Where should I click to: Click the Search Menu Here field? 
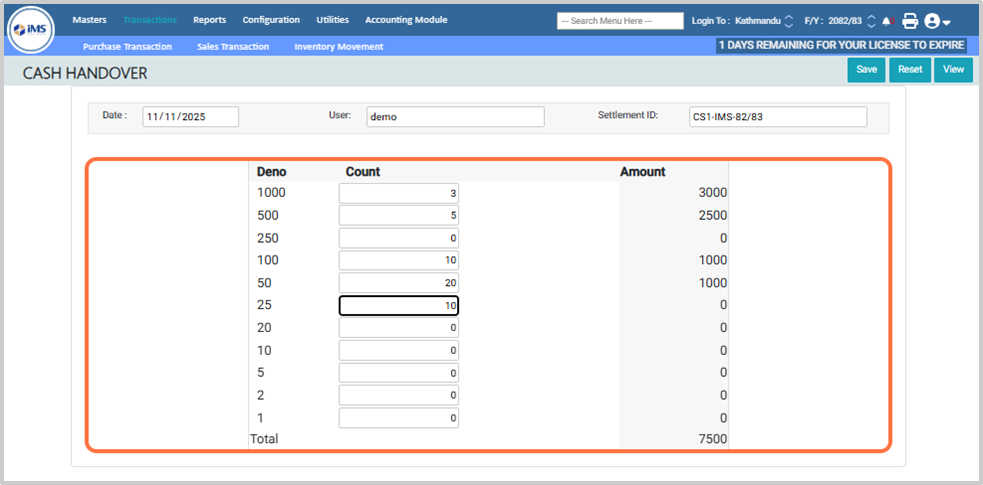[620, 21]
